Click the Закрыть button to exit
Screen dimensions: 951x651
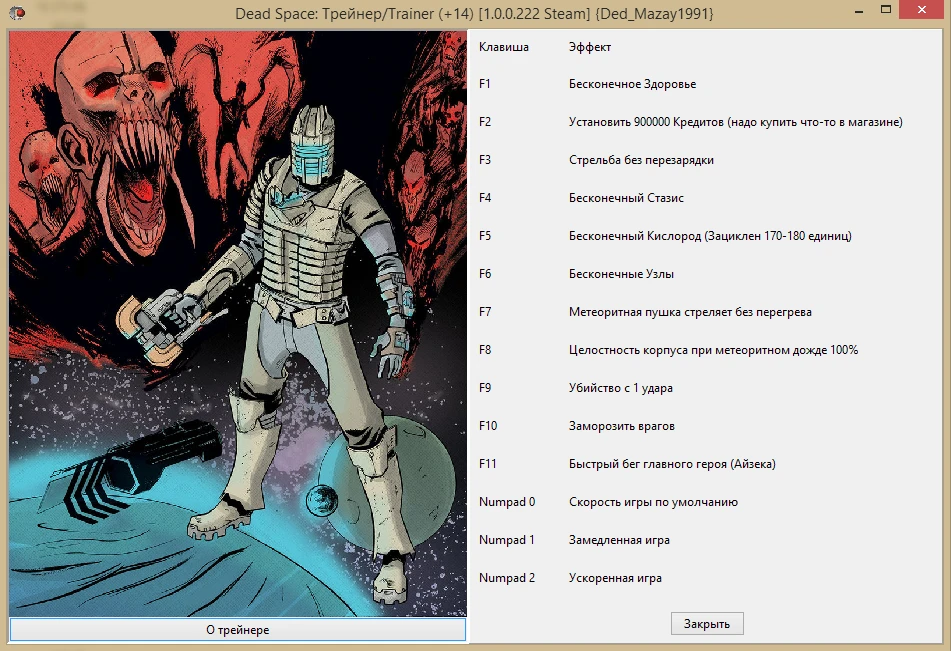707,623
